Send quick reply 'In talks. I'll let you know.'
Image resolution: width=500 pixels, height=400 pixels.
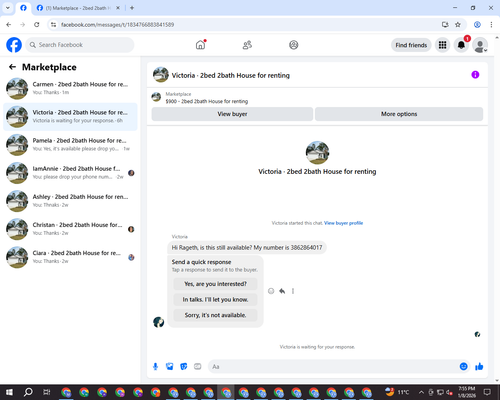(215, 300)
